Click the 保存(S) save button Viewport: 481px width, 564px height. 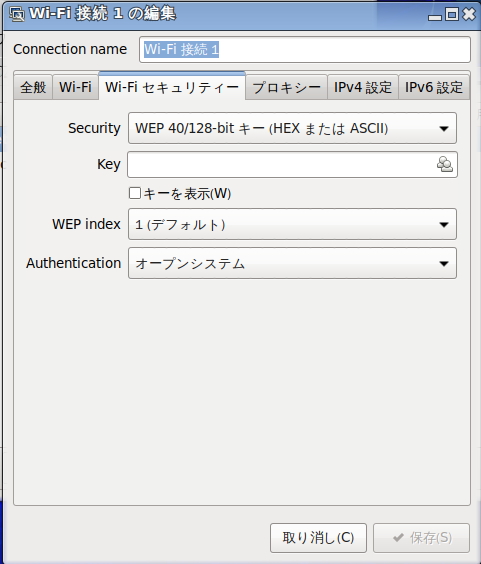(421, 538)
